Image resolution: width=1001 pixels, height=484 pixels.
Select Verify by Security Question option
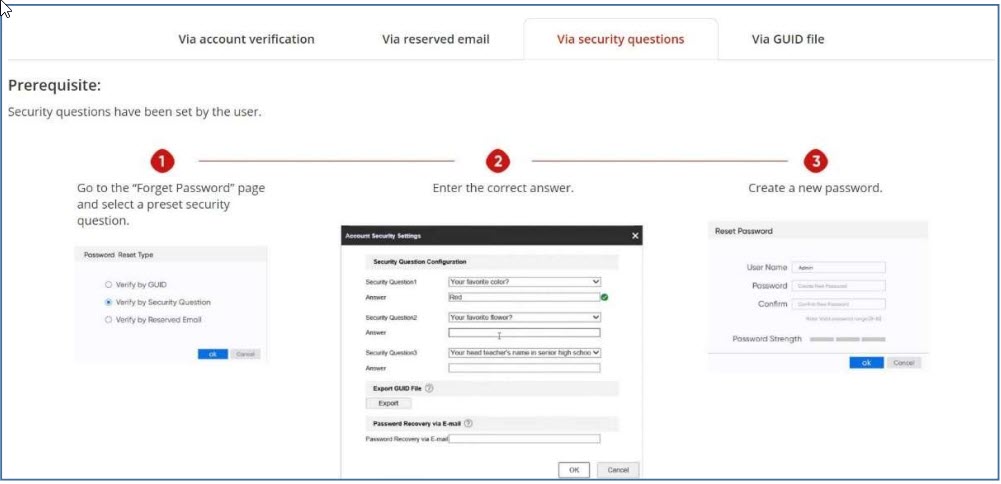(108, 302)
